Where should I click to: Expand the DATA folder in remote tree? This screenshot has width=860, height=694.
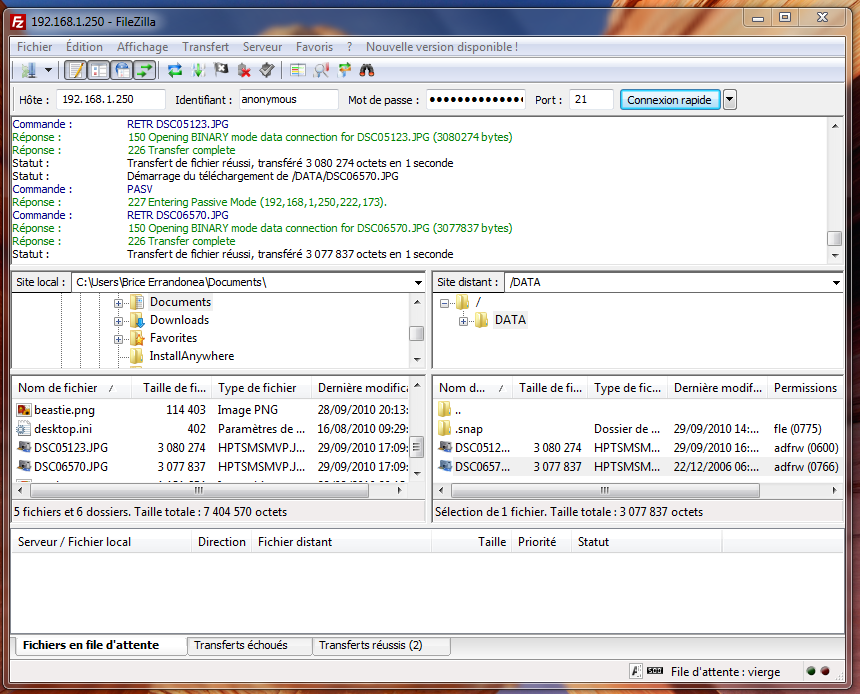pos(463,321)
